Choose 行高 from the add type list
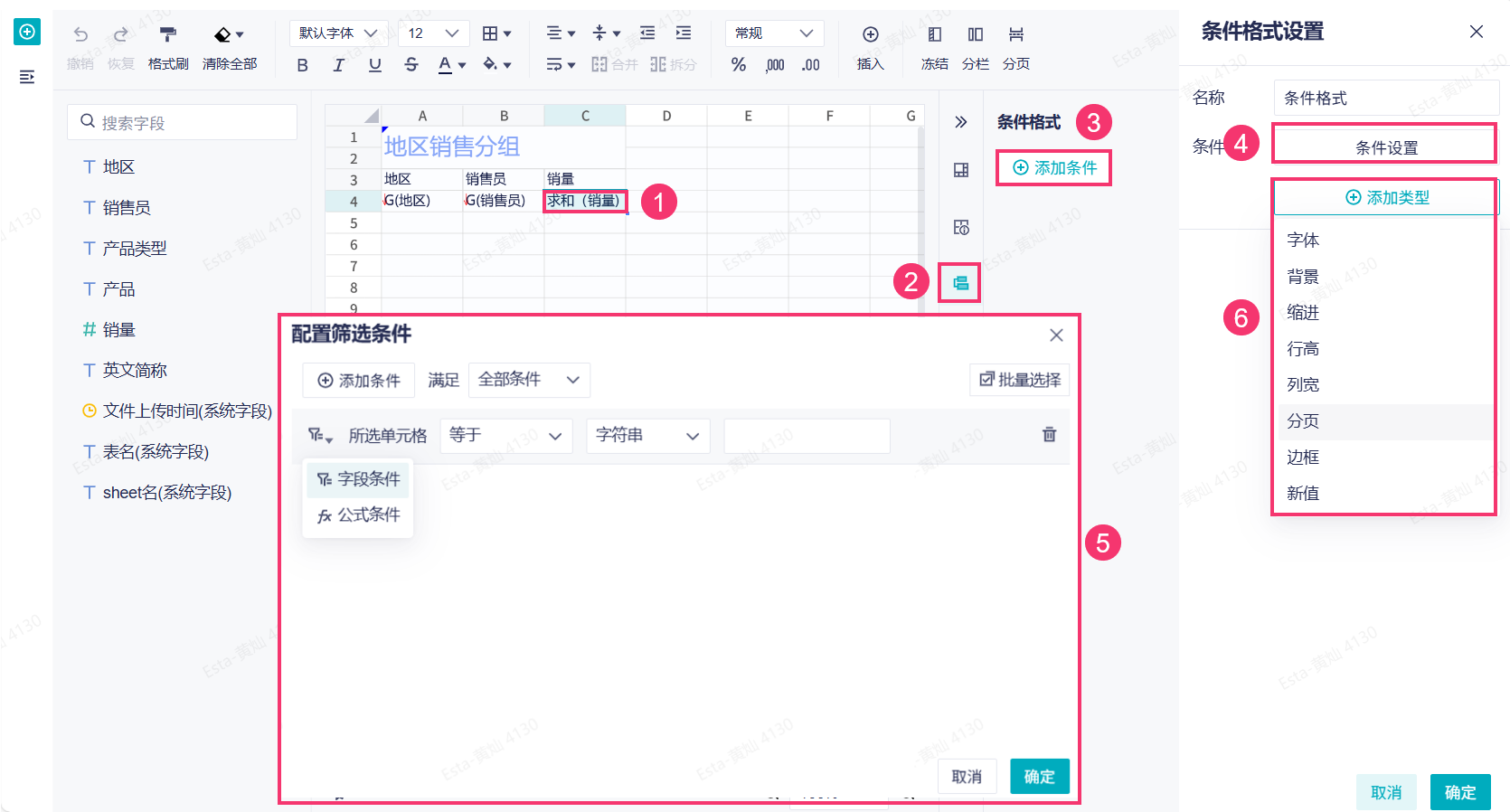 click(1383, 349)
